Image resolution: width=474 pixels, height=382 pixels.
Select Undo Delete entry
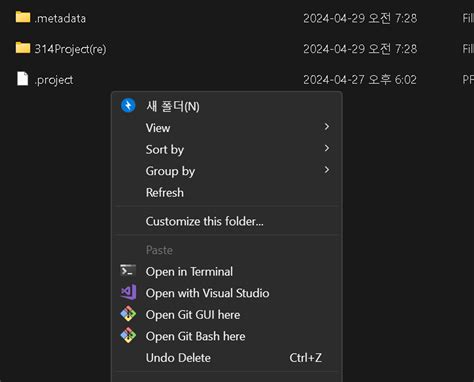click(x=227, y=358)
